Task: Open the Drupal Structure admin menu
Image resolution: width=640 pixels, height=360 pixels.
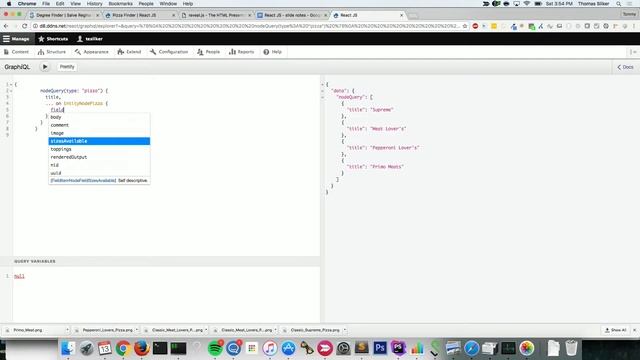Action: point(52,52)
